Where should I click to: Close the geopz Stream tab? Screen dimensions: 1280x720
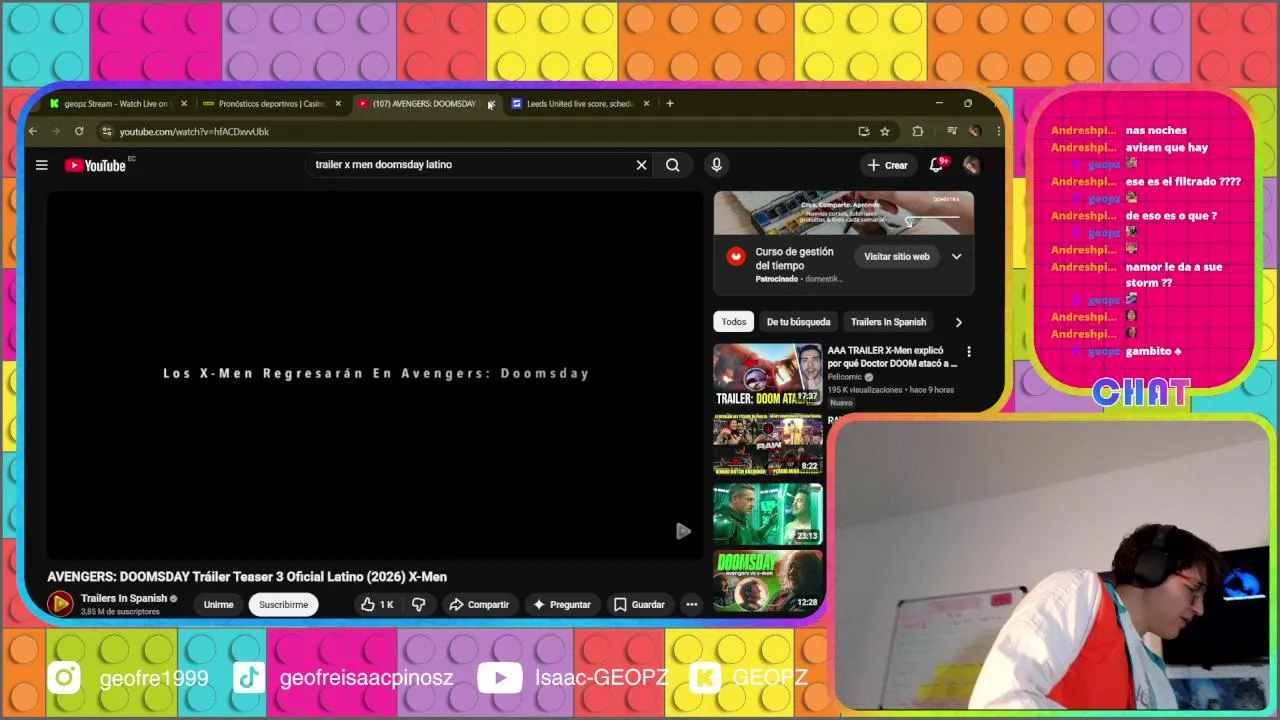coord(184,103)
